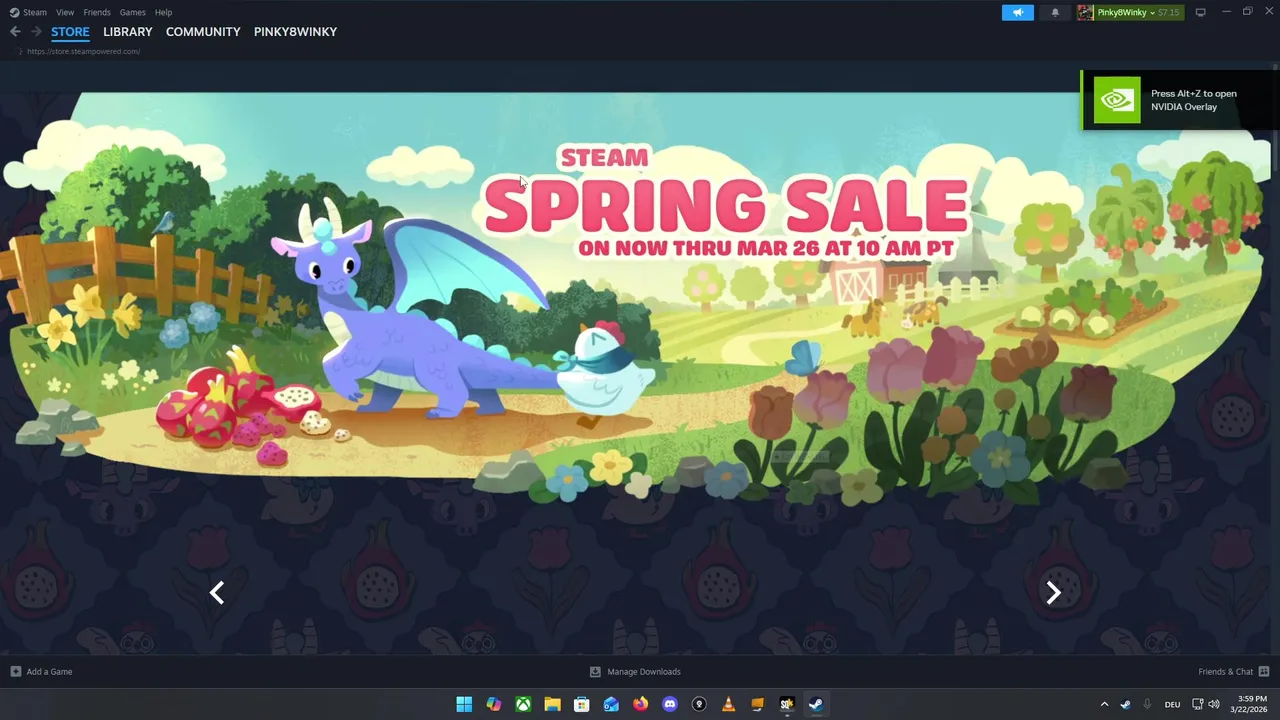Open Copilot from the taskbar
This screenshot has height=720, width=1280.
click(493, 704)
